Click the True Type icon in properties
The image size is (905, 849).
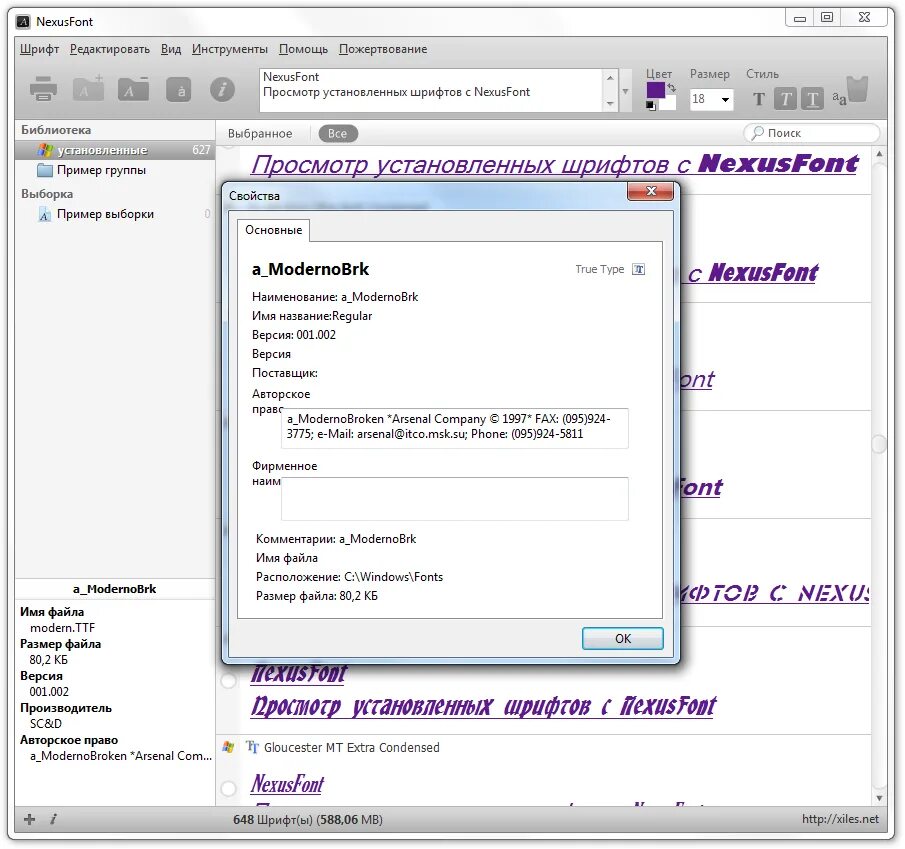(638, 269)
